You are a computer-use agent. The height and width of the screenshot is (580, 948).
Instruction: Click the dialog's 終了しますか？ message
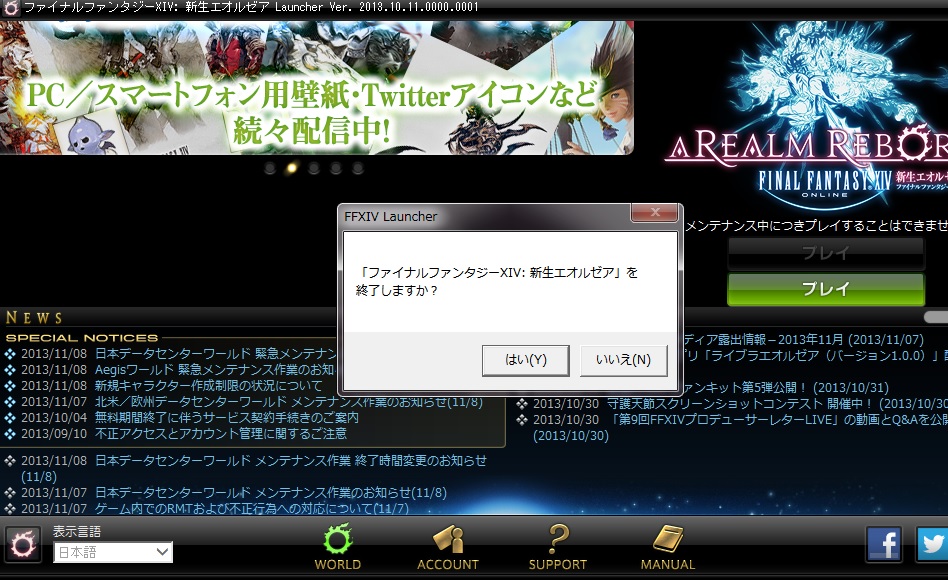coord(397,290)
